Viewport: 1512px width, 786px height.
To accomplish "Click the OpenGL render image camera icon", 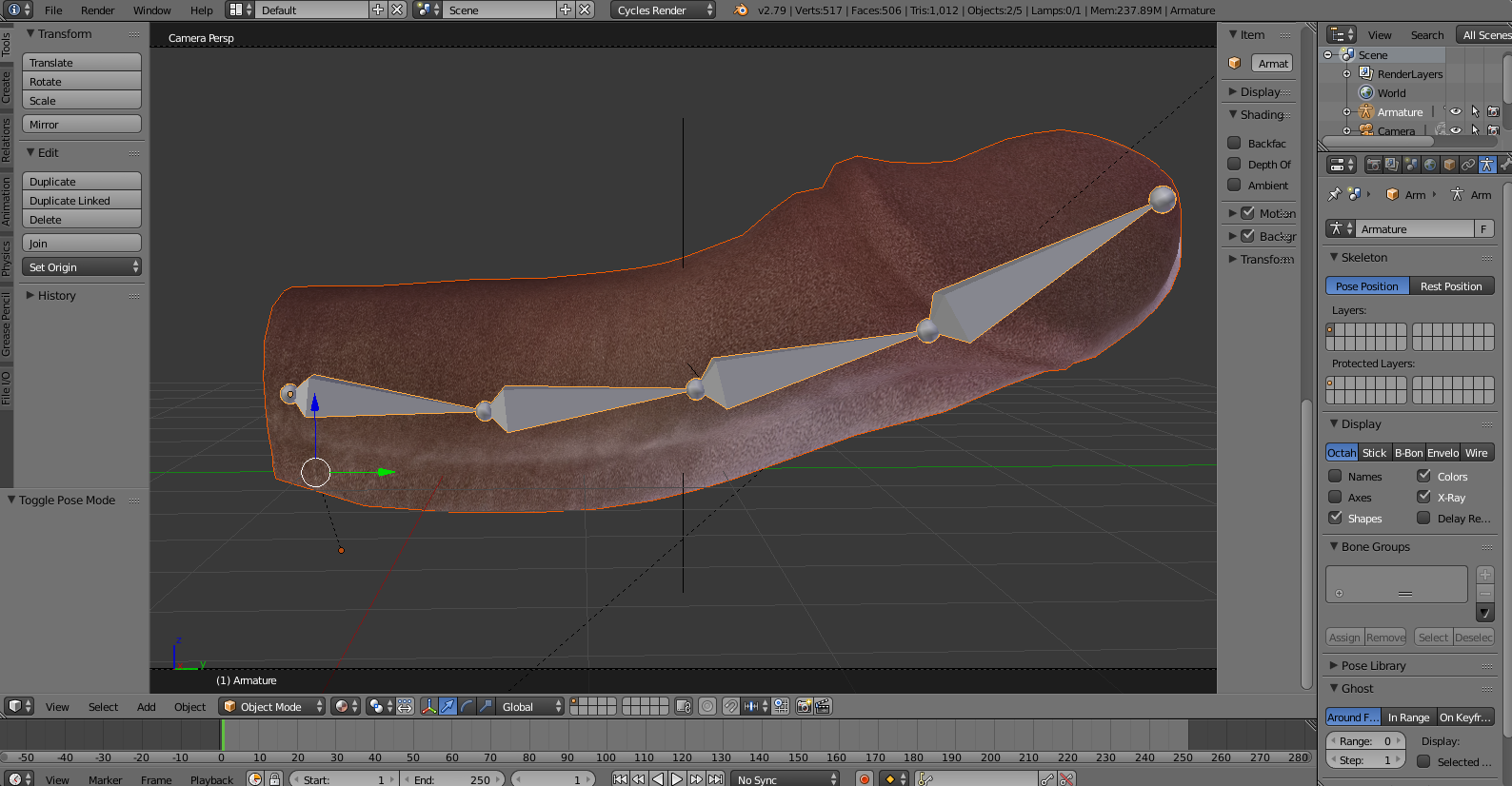I will (x=805, y=706).
